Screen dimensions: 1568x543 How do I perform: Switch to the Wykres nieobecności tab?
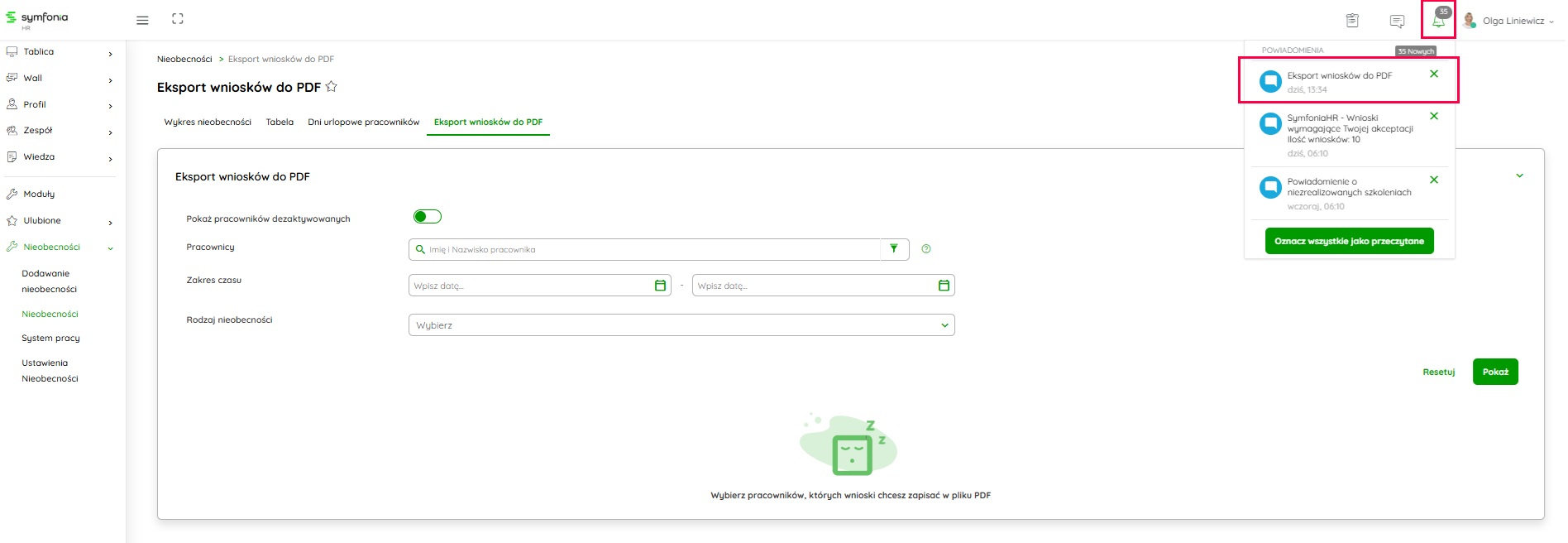[x=208, y=123]
